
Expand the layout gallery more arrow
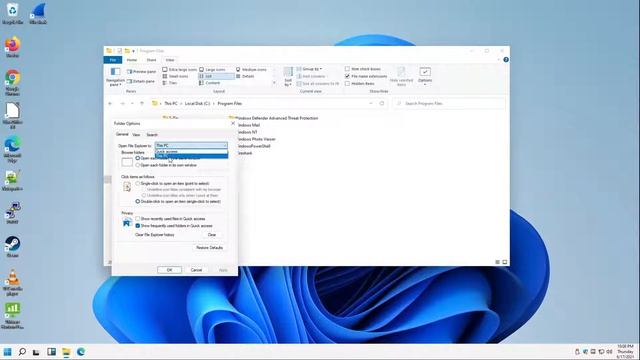tap(274, 83)
